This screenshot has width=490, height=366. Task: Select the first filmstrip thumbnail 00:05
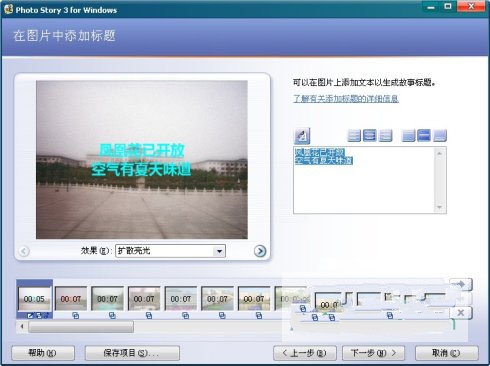[x=34, y=299]
